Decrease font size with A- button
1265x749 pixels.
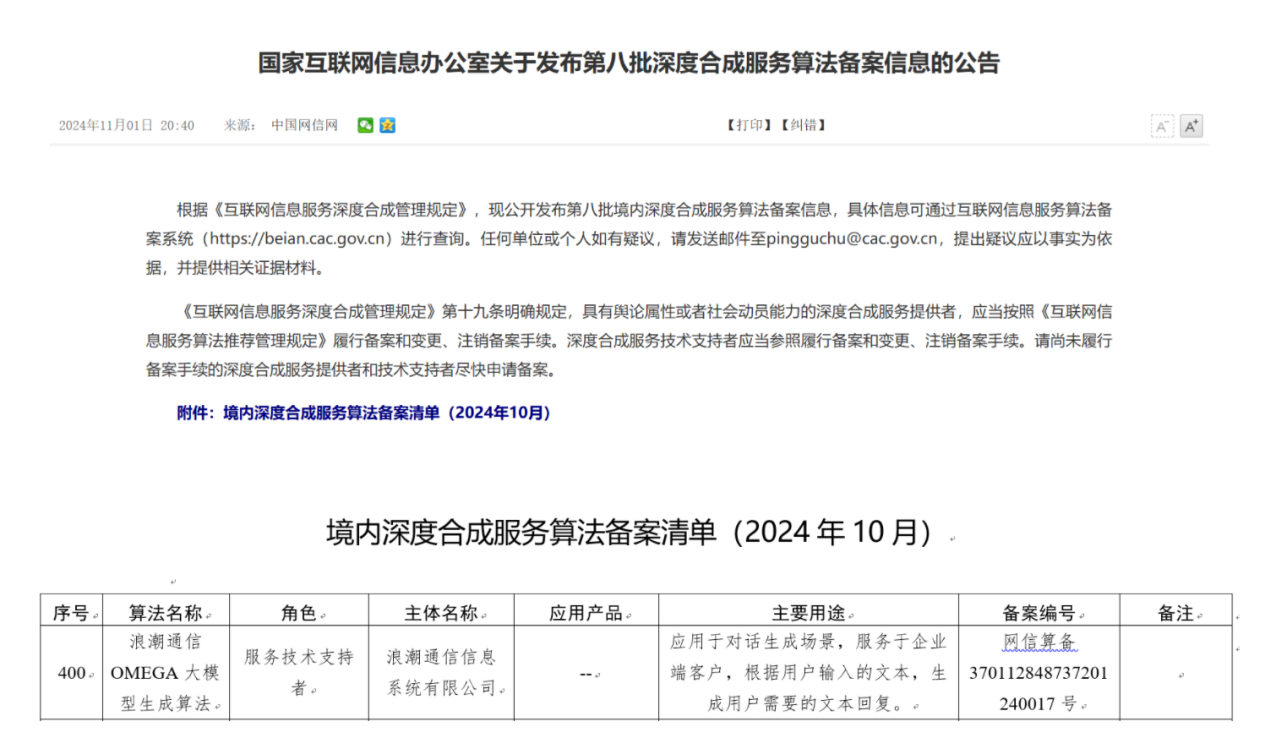1162,126
